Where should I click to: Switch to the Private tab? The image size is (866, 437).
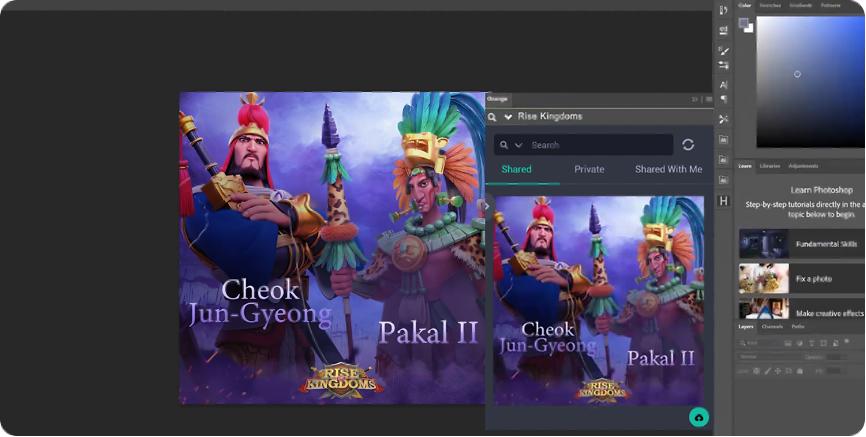tap(589, 169)
